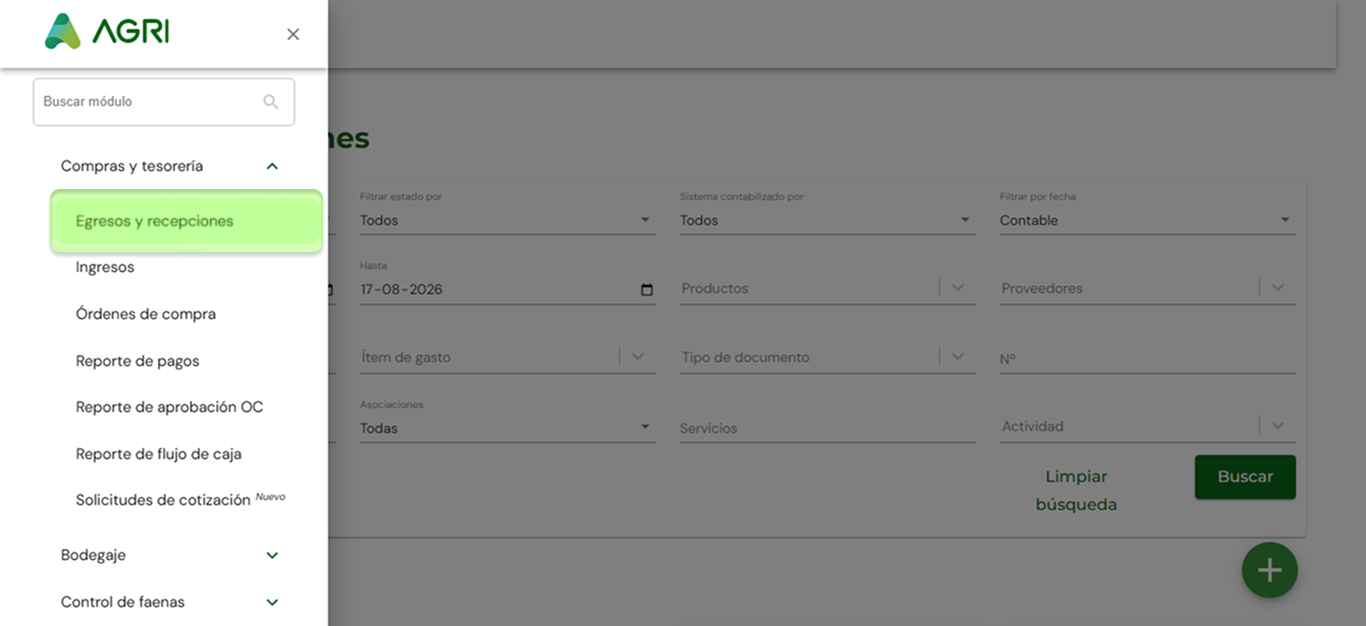The width and height of the screenshot is (1366, 626).
Task: Open Egresos y recepciones module
Action: pyautogui.click(x=187, y=221)
